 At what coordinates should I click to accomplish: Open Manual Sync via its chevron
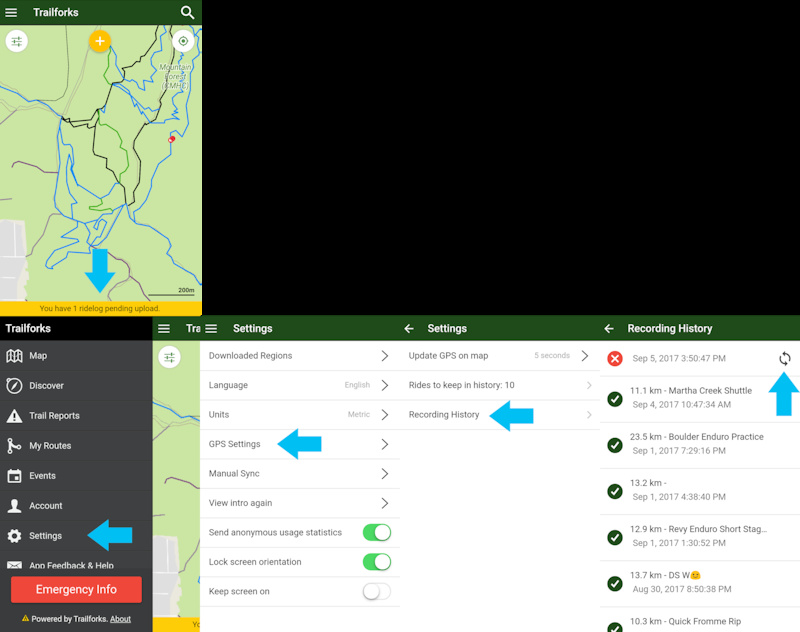point(385,474)
